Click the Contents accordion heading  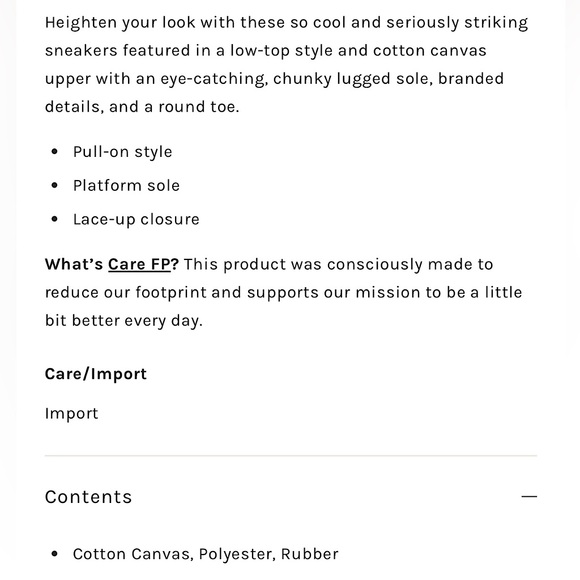click(88, 496)
